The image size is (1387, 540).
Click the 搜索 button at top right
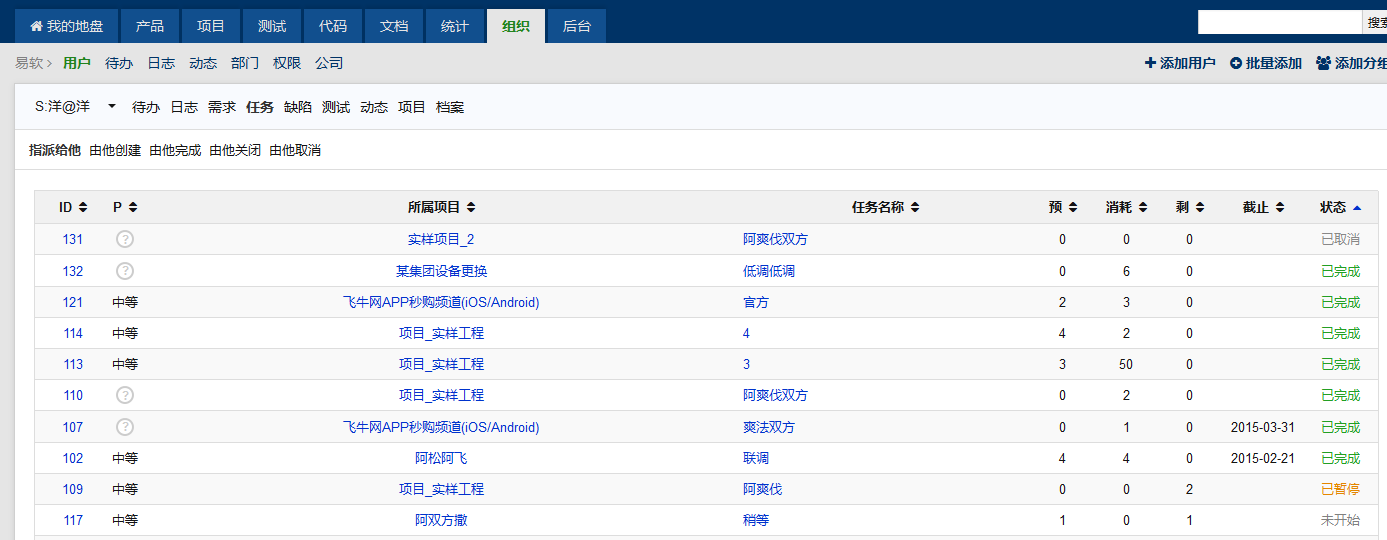(1375, 22)
